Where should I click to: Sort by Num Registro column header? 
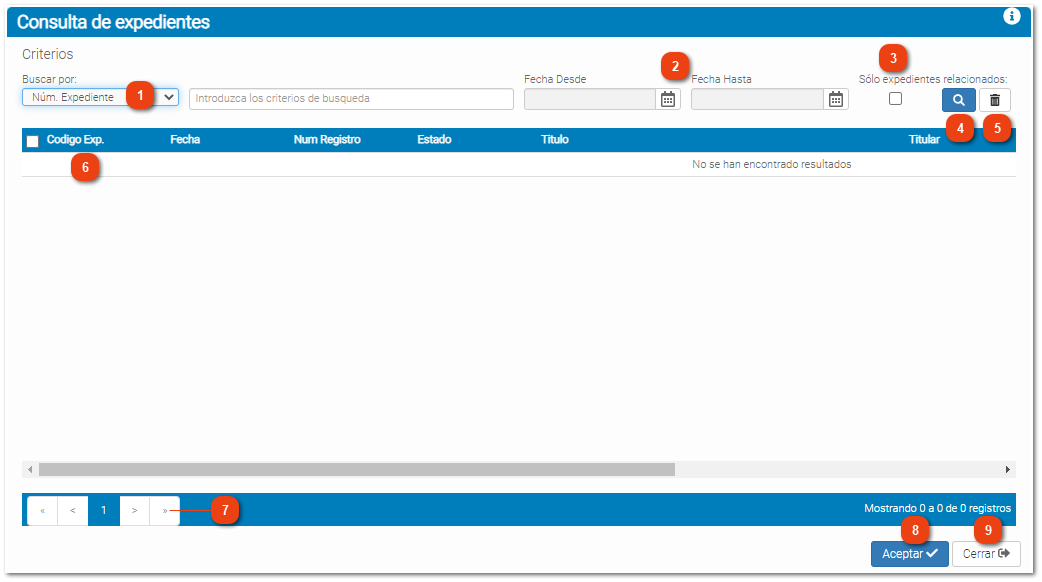coord(327,140)
